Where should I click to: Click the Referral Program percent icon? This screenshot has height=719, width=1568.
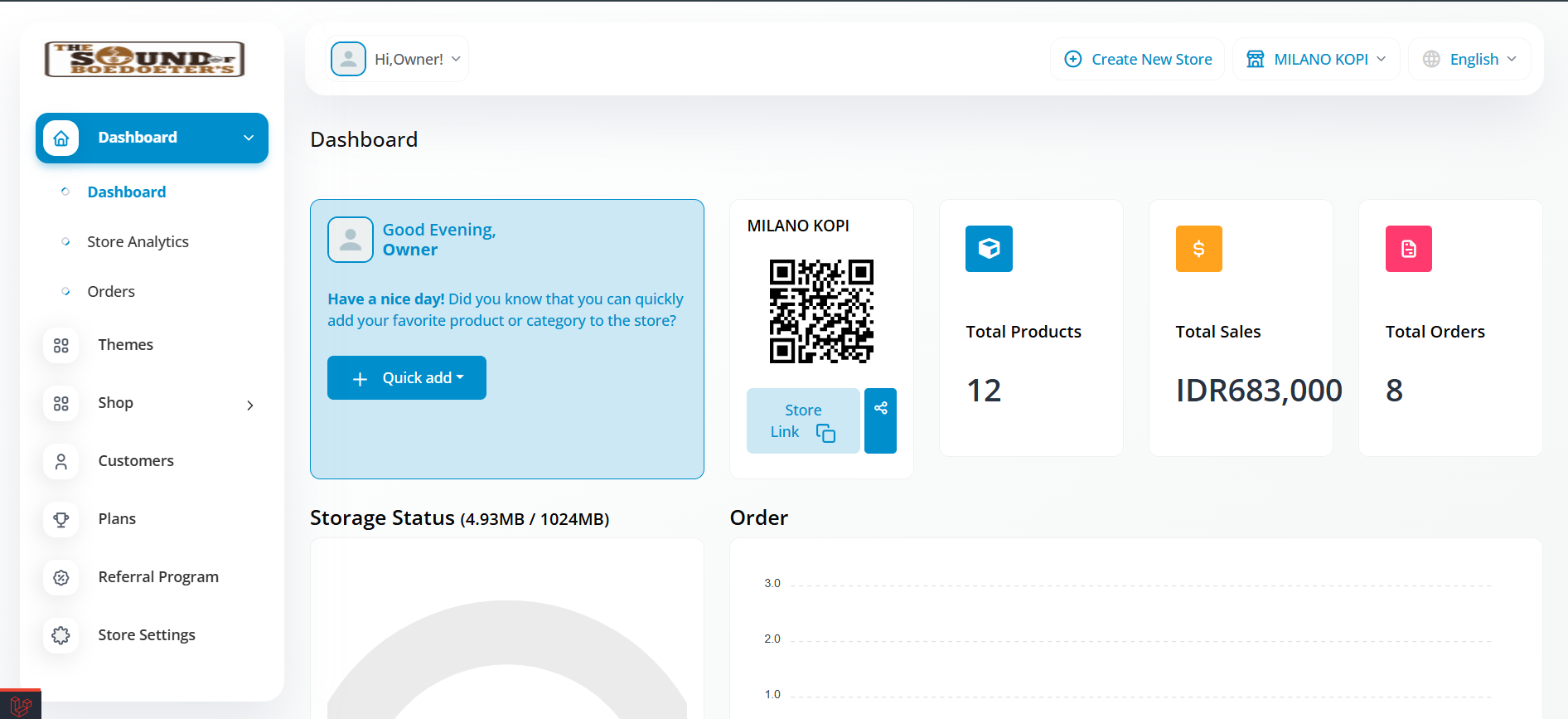(61, 578)
